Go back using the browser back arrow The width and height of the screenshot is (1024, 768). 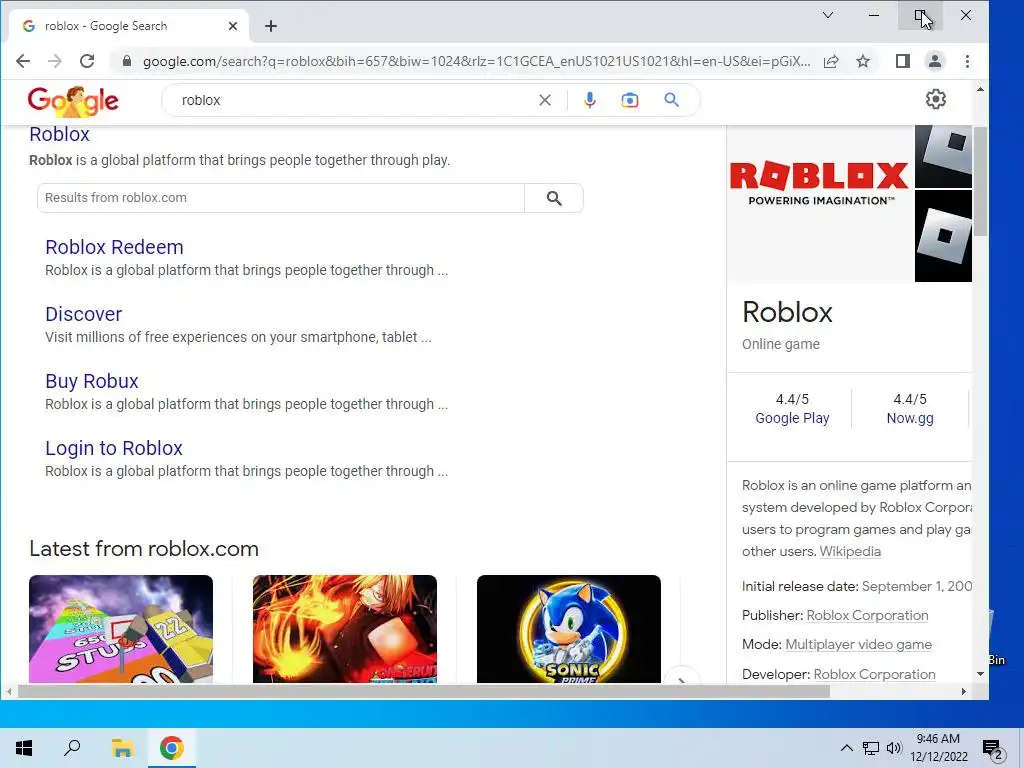coord(23,61)
